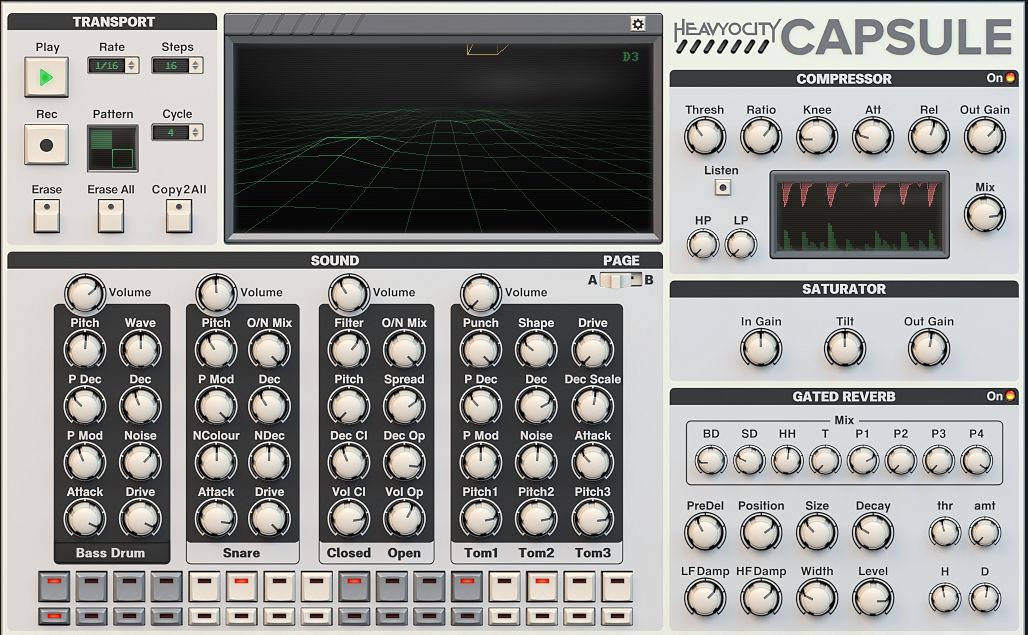This screenshot has width=1028, height=635.
Task: Click the hi-hat Filter knob
Action: [x=349, y=350]
